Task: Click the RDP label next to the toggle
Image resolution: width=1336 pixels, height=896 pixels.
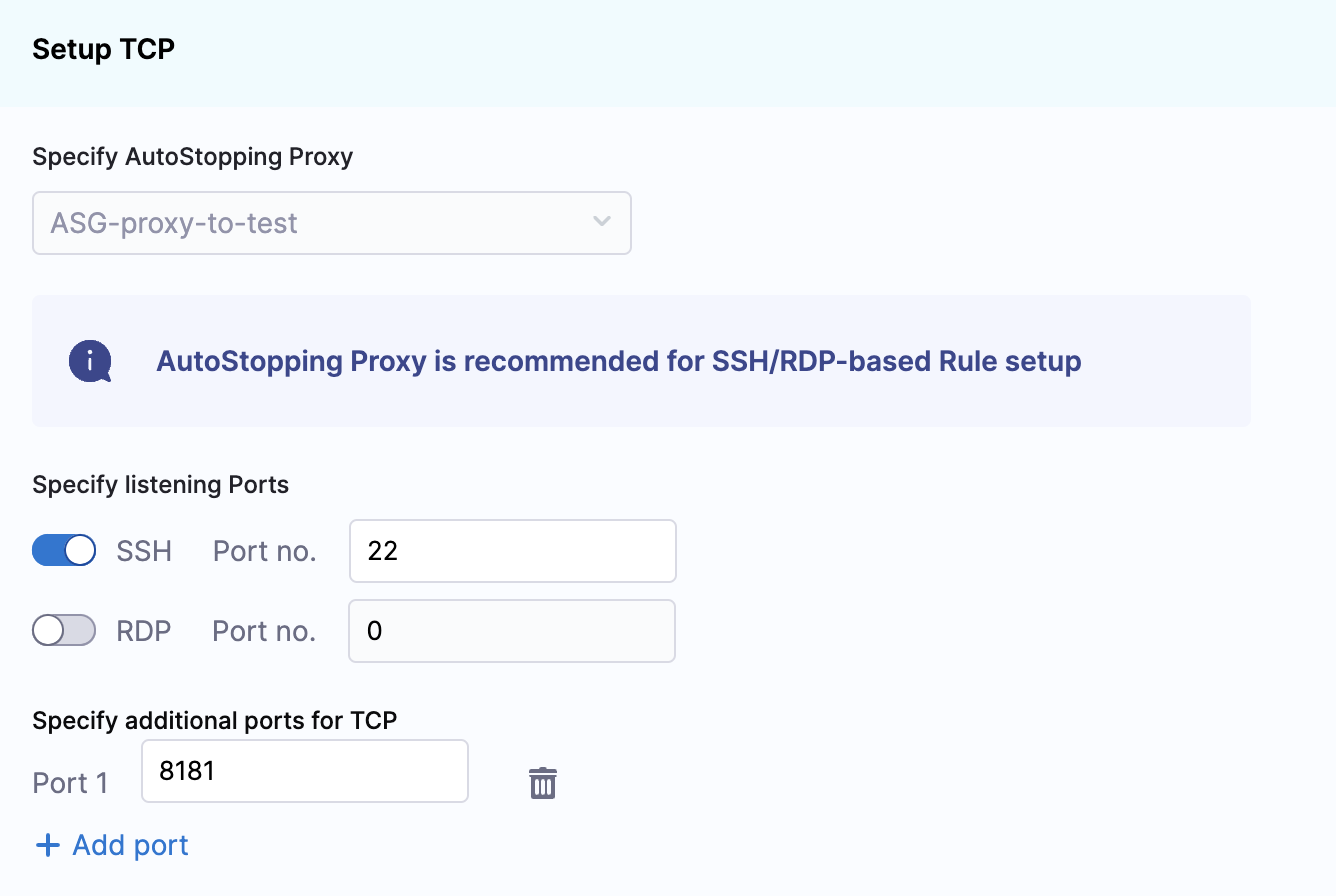Action: pos(144,631)
